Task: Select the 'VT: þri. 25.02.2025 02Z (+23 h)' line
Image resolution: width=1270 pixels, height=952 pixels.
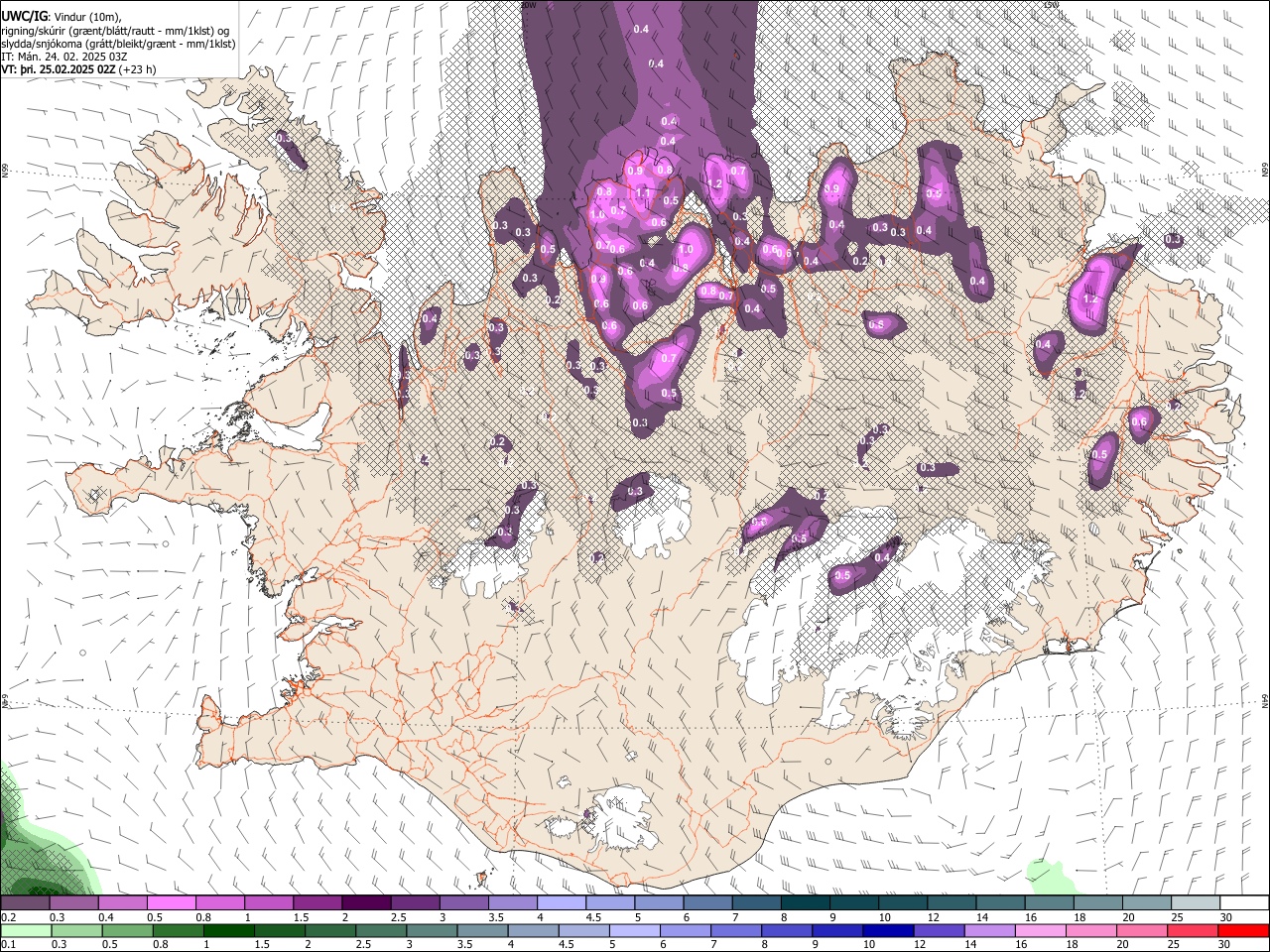Action: [x=78, y=69]
